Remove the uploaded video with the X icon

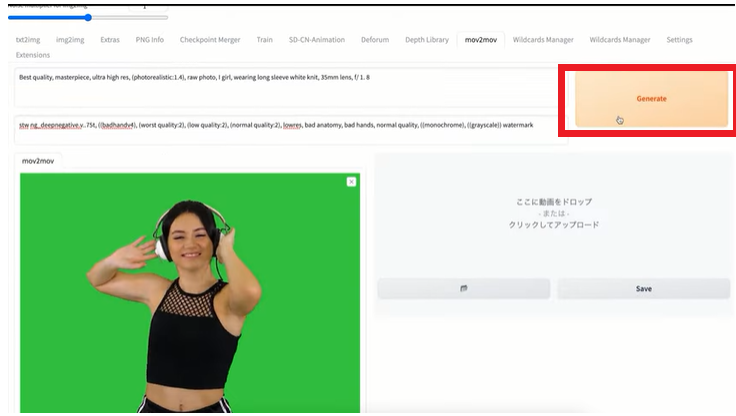351,182
